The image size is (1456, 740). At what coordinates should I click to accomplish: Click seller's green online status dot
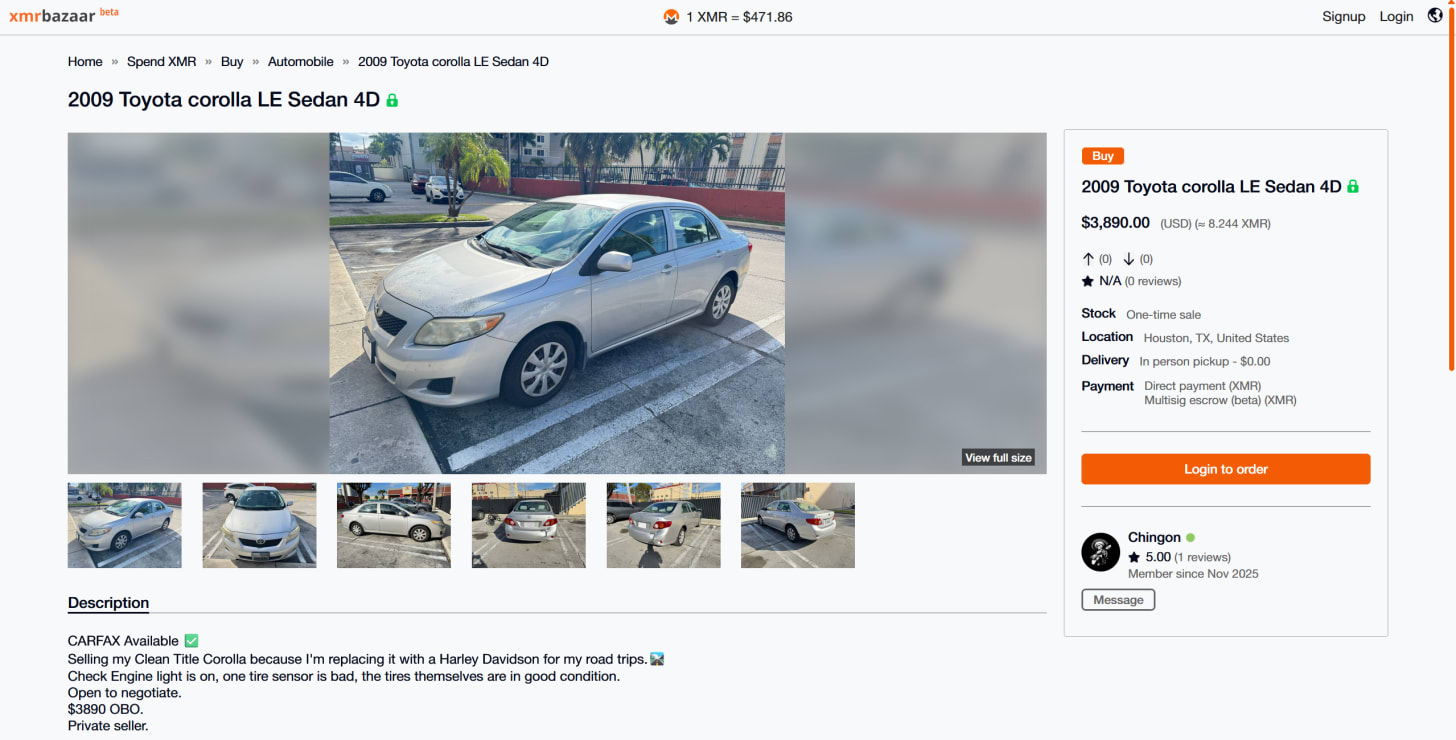(1190, 538)
